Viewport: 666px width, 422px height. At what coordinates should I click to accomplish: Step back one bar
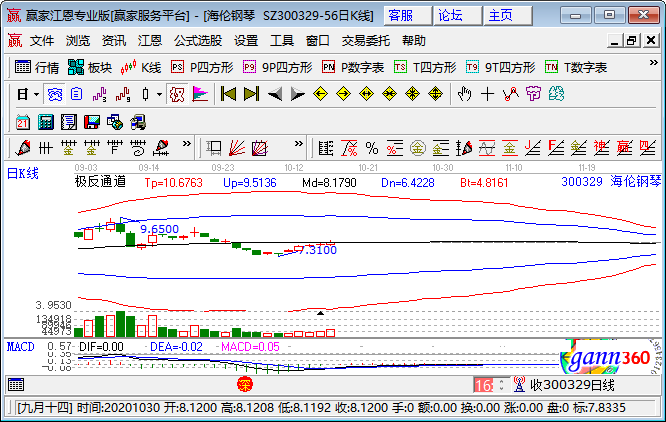tap(275, 94)
